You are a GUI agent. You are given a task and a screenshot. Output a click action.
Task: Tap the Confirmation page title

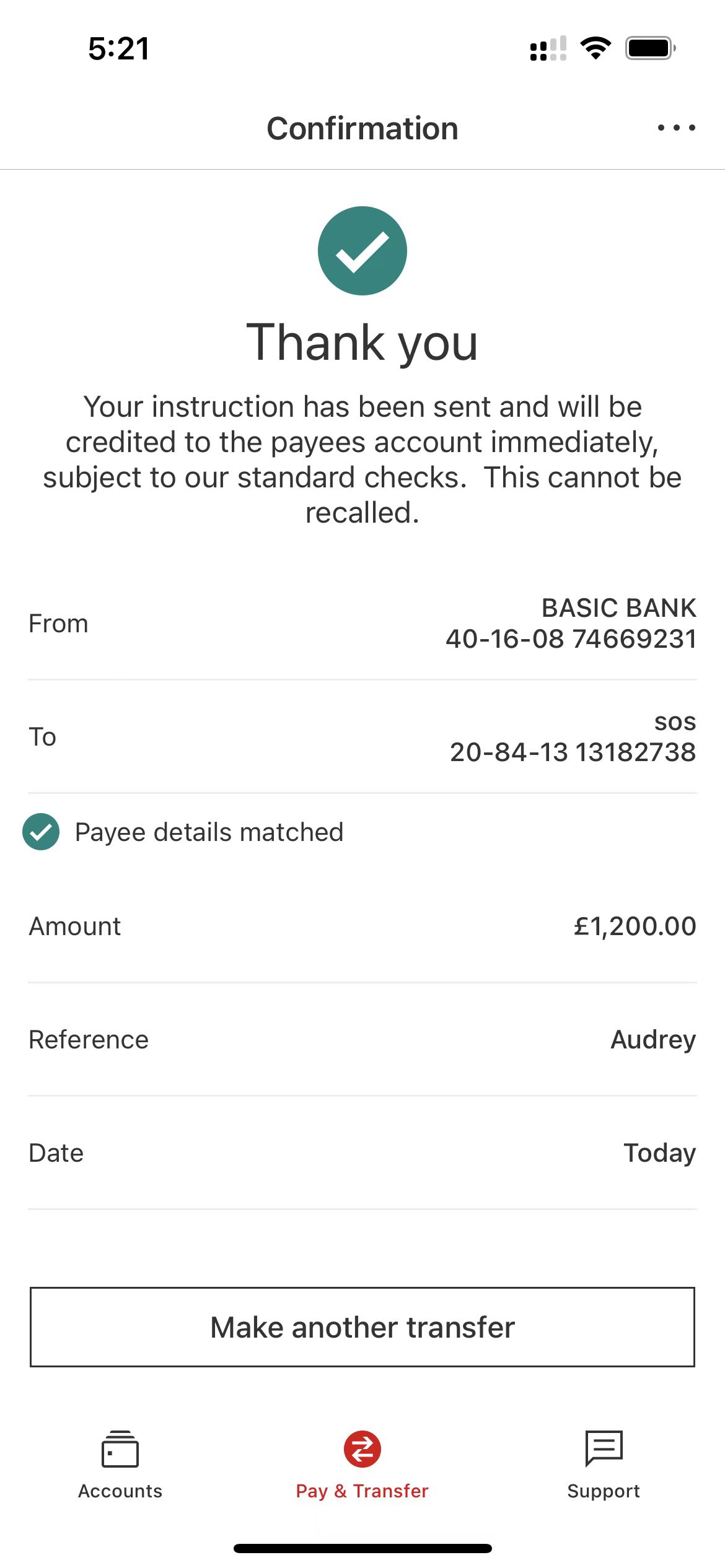click(x=362, y=129)
